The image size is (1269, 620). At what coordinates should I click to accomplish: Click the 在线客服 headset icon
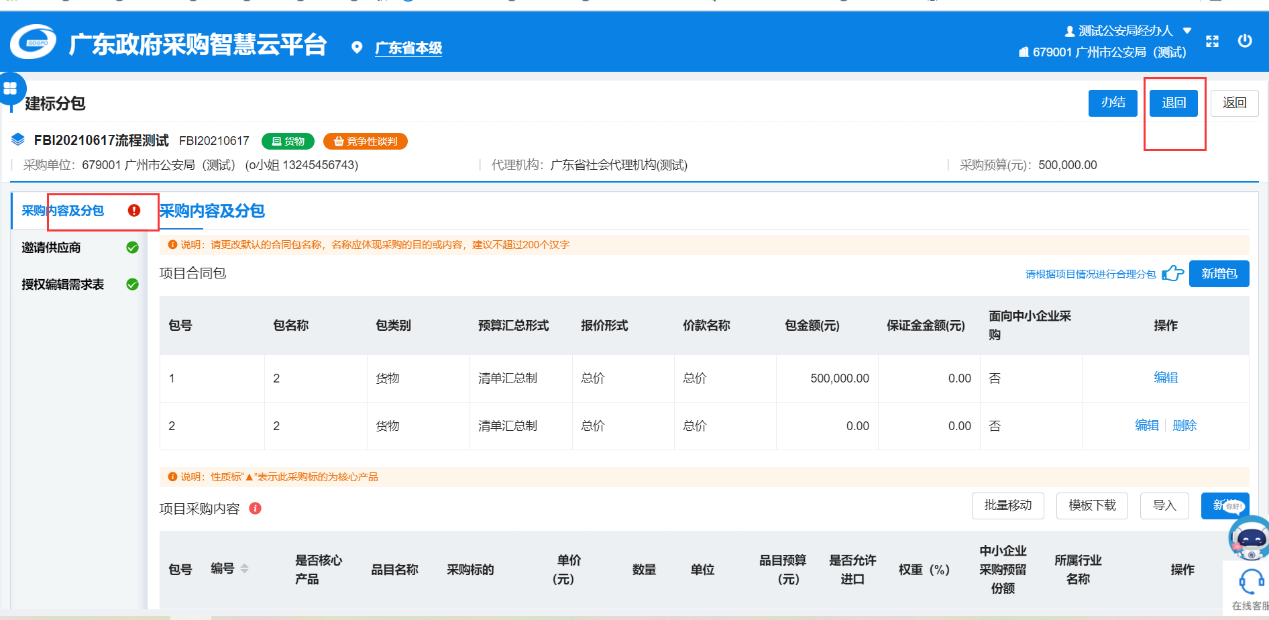[x=1250, y=581]
